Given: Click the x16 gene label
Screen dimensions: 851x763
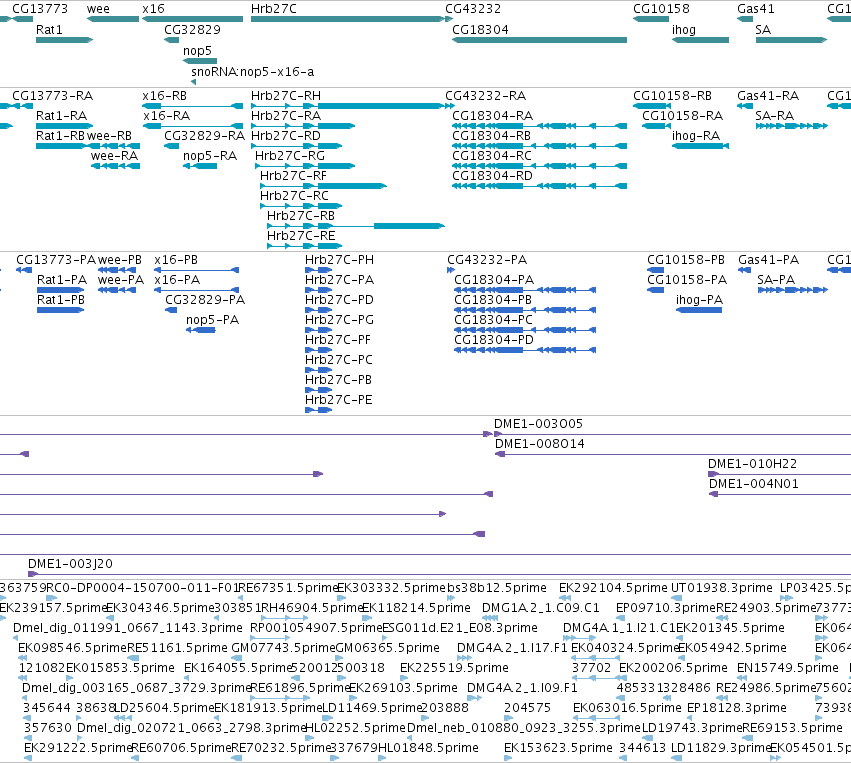Looking at the screenshot, I should click(154, 9).
